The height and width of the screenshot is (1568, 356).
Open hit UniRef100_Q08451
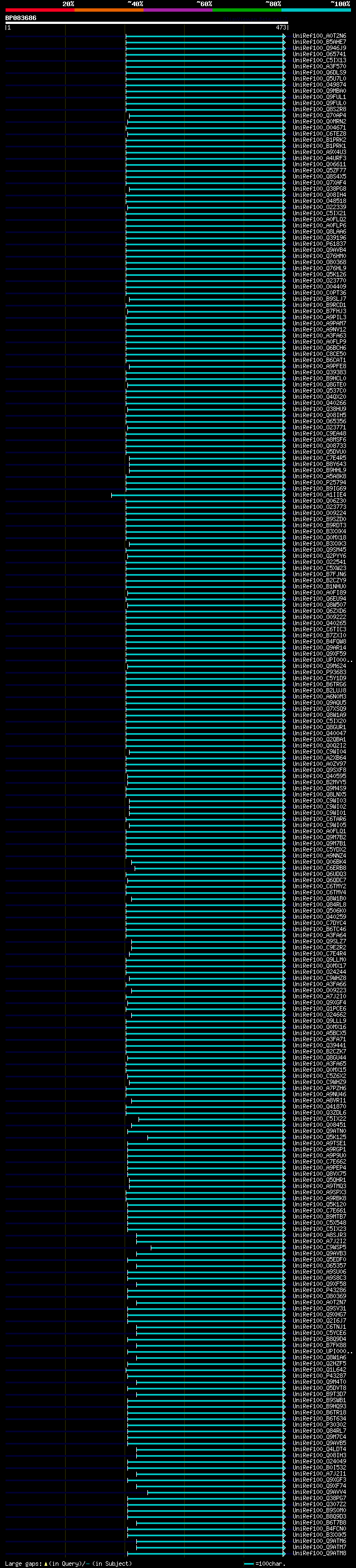point(319,1125)
